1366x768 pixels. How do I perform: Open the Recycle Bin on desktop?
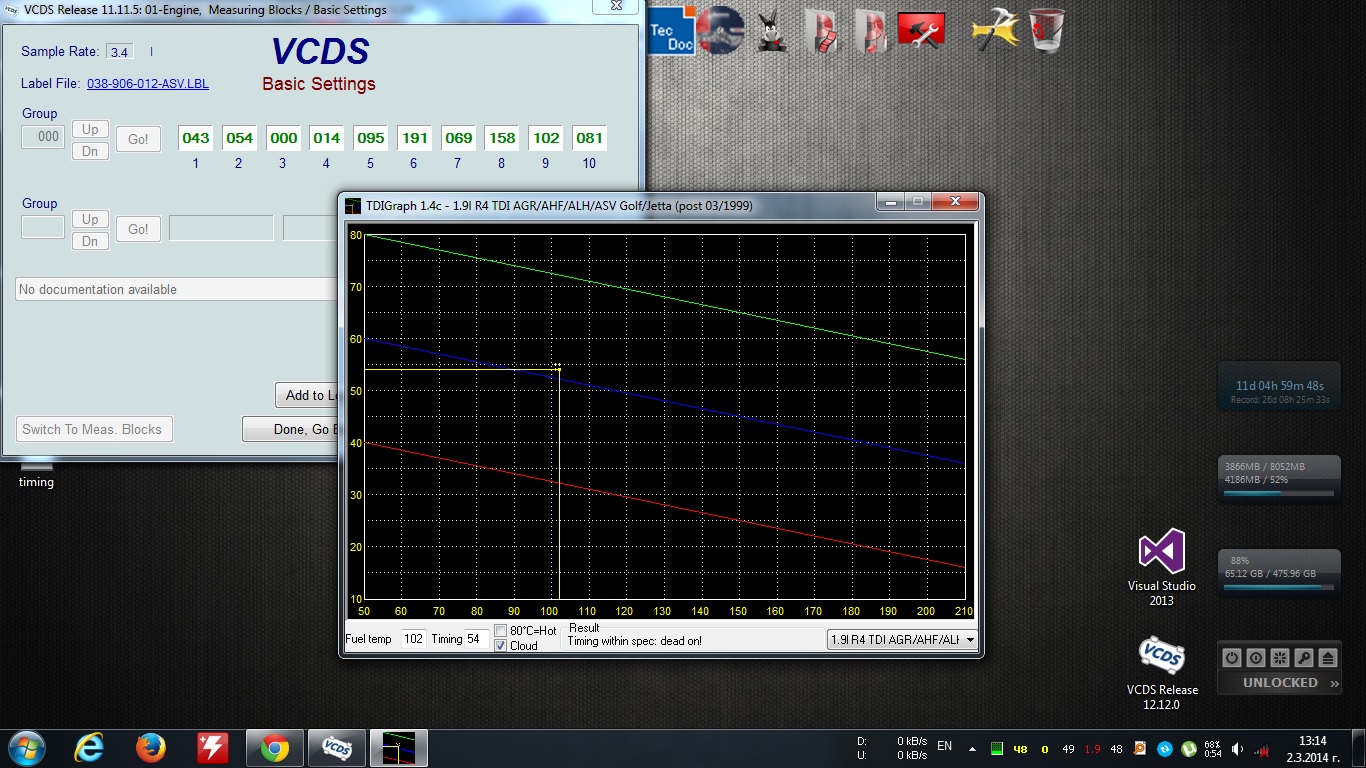tap(1046, 30)
